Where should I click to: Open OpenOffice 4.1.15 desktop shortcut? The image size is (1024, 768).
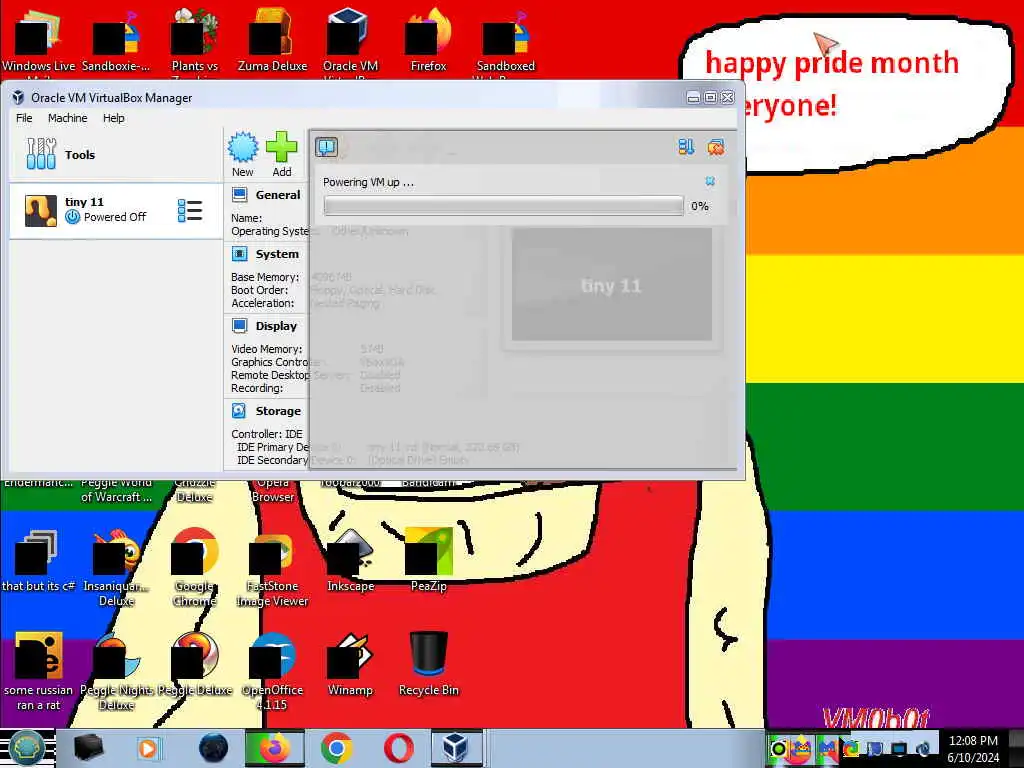[272, 669]
